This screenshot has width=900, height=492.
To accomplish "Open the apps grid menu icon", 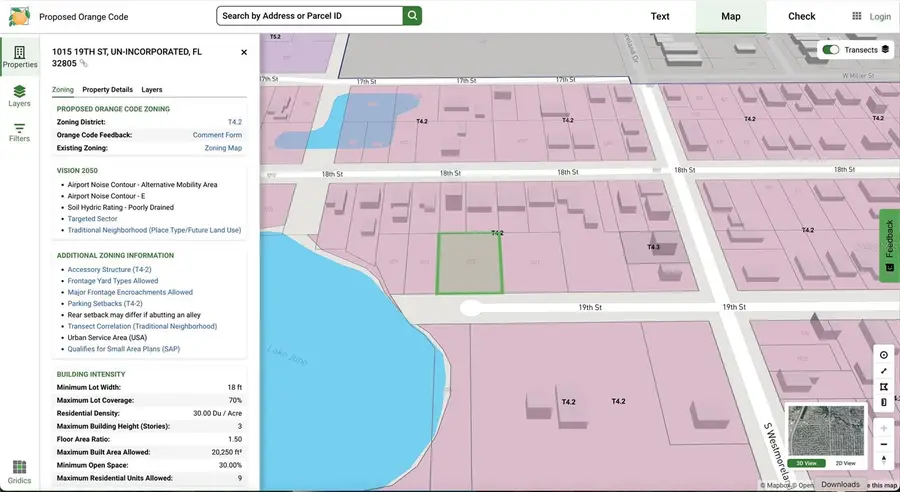I will (856, 16).
